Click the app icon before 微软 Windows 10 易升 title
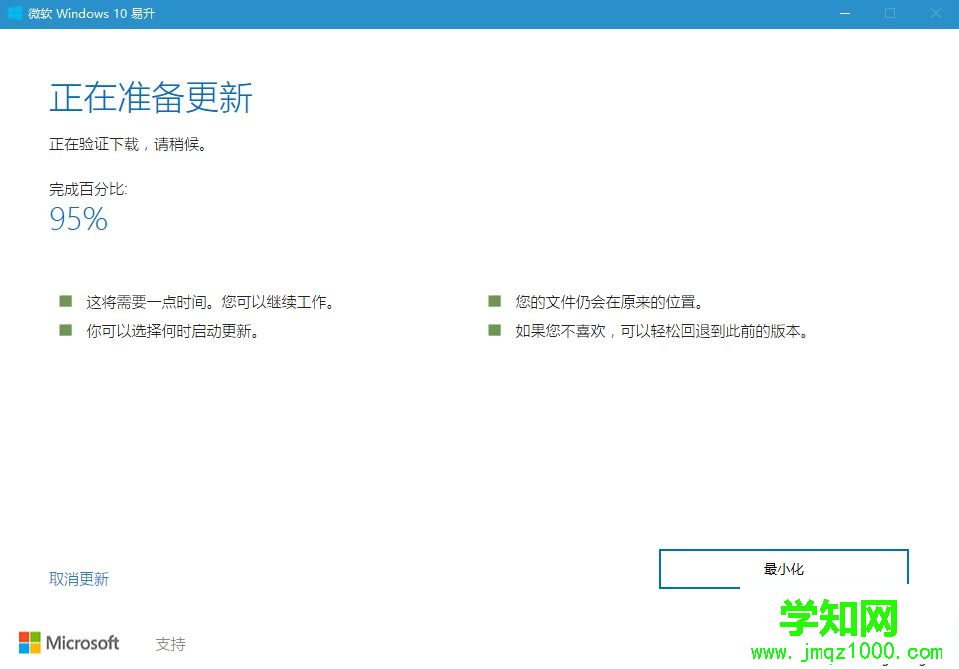Image resolution: width=959 pixels, height=669 pixels. pyautogui.click(x=14, y=13)
